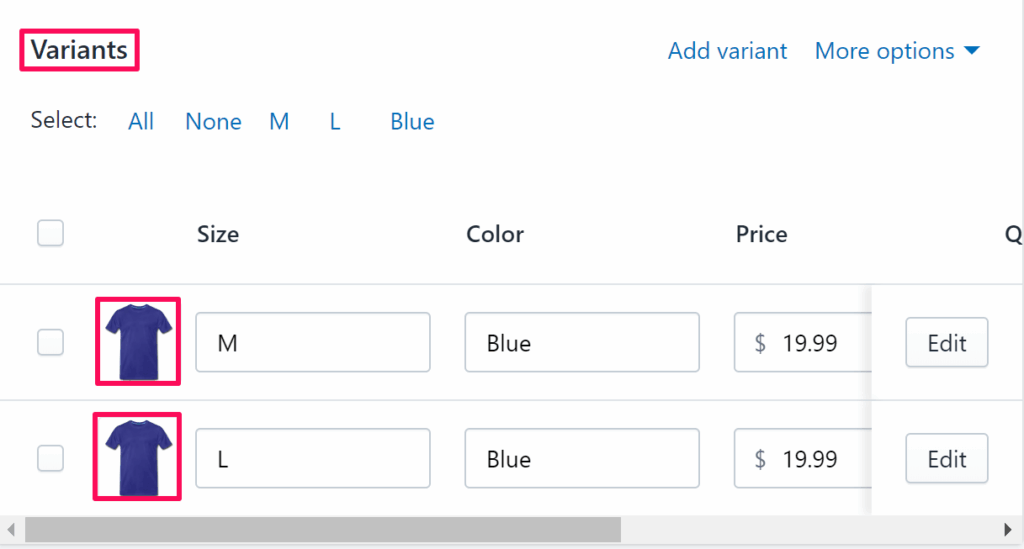This screenshot has width=1024, height=549.
Task: Select all Blue variants link
Action: (412, 122)
